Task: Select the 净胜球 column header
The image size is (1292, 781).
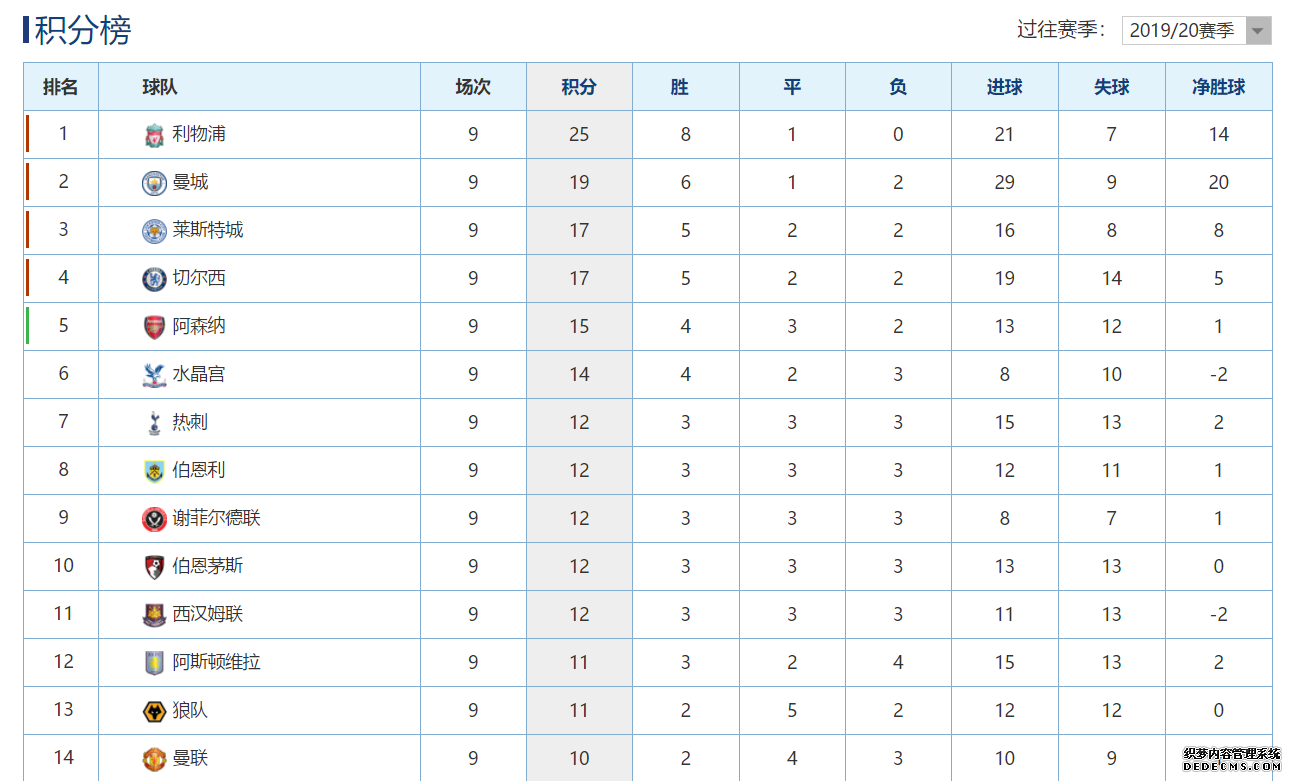Action: tap(1218, 87)
